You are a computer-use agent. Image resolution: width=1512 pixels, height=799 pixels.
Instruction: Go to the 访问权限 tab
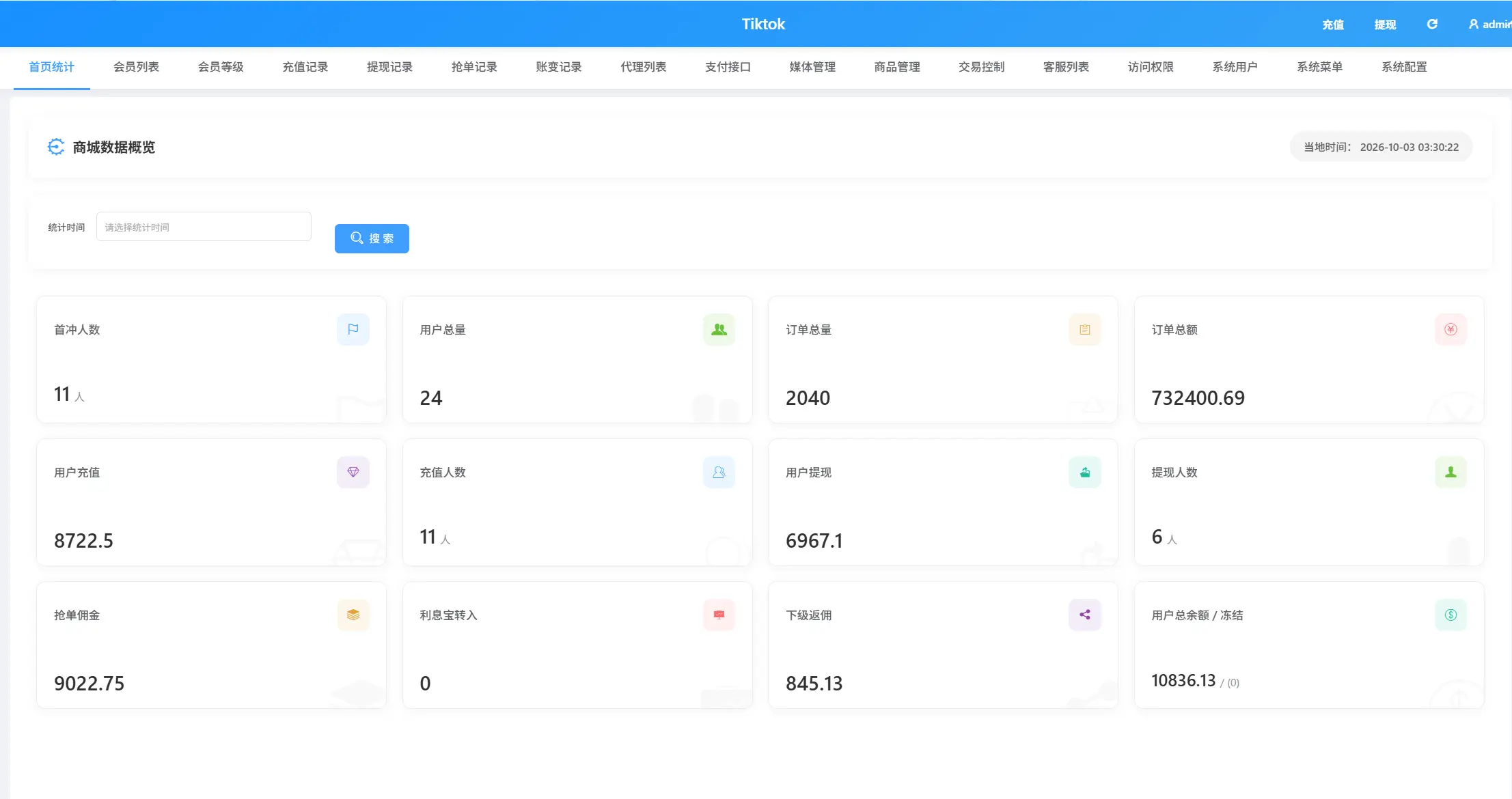click(1151, 67)
